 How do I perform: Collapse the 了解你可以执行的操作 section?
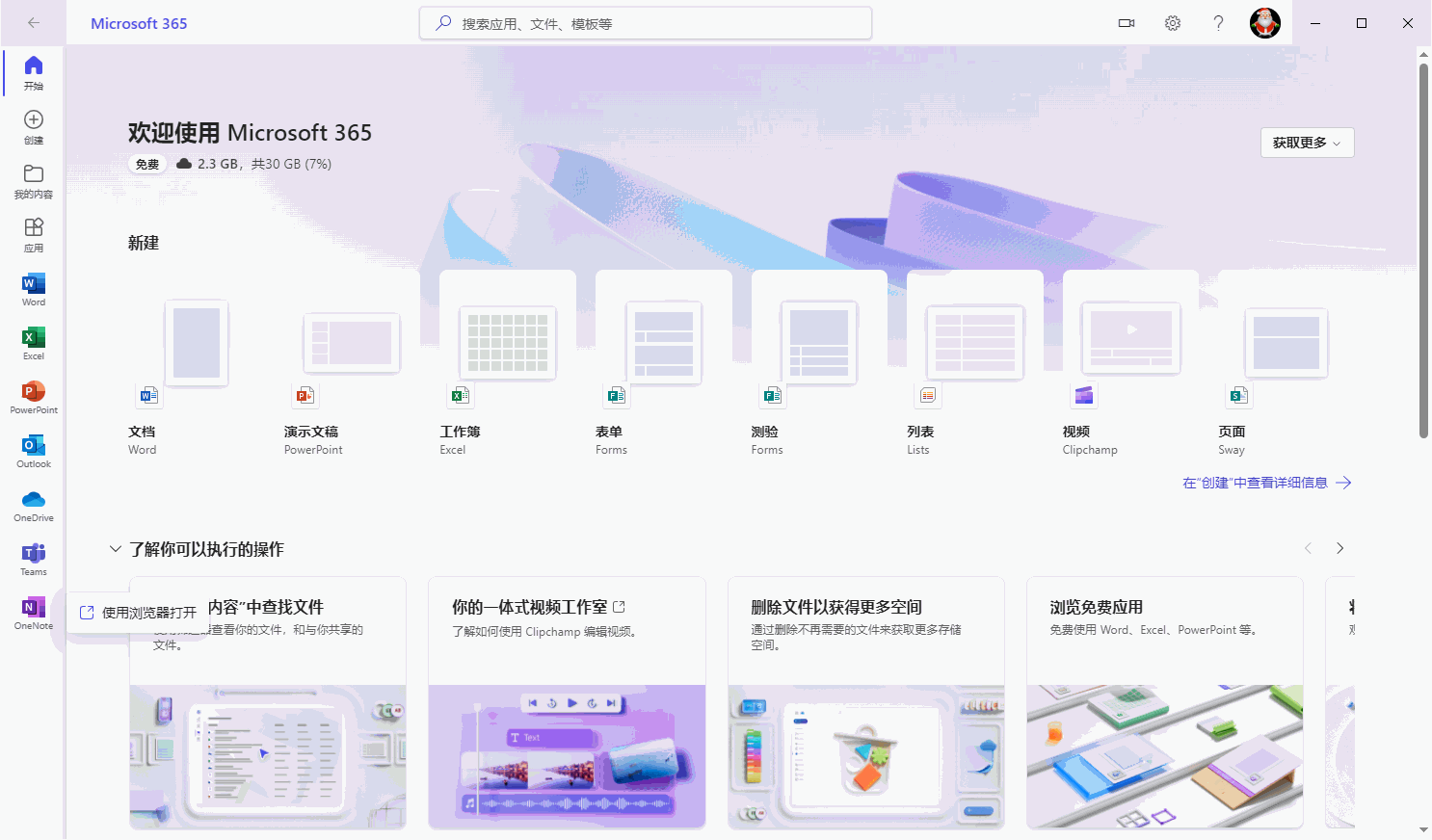116,549
